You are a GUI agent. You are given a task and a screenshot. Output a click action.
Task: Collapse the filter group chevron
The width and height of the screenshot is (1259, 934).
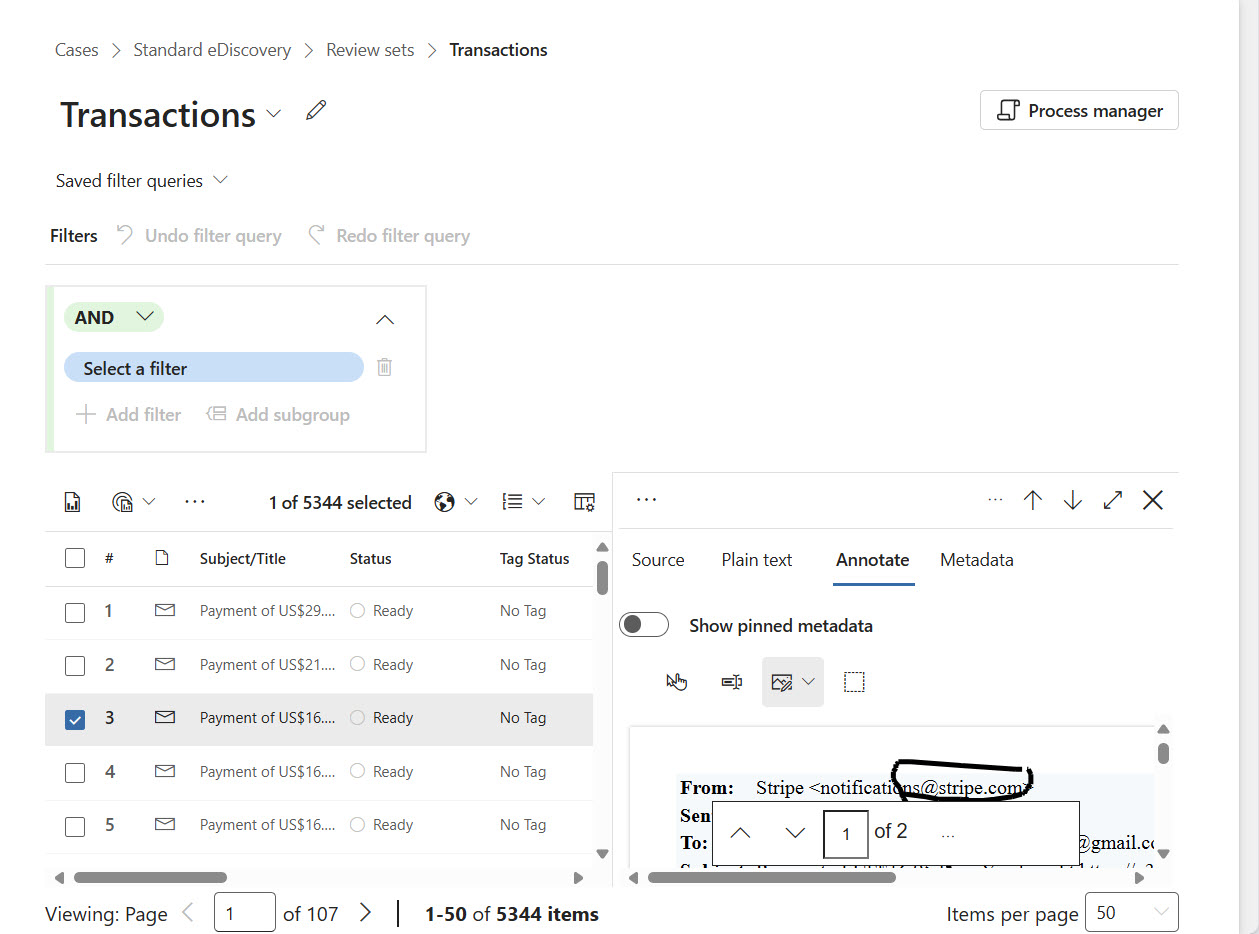pyautogui.click(x=385, y=319)
